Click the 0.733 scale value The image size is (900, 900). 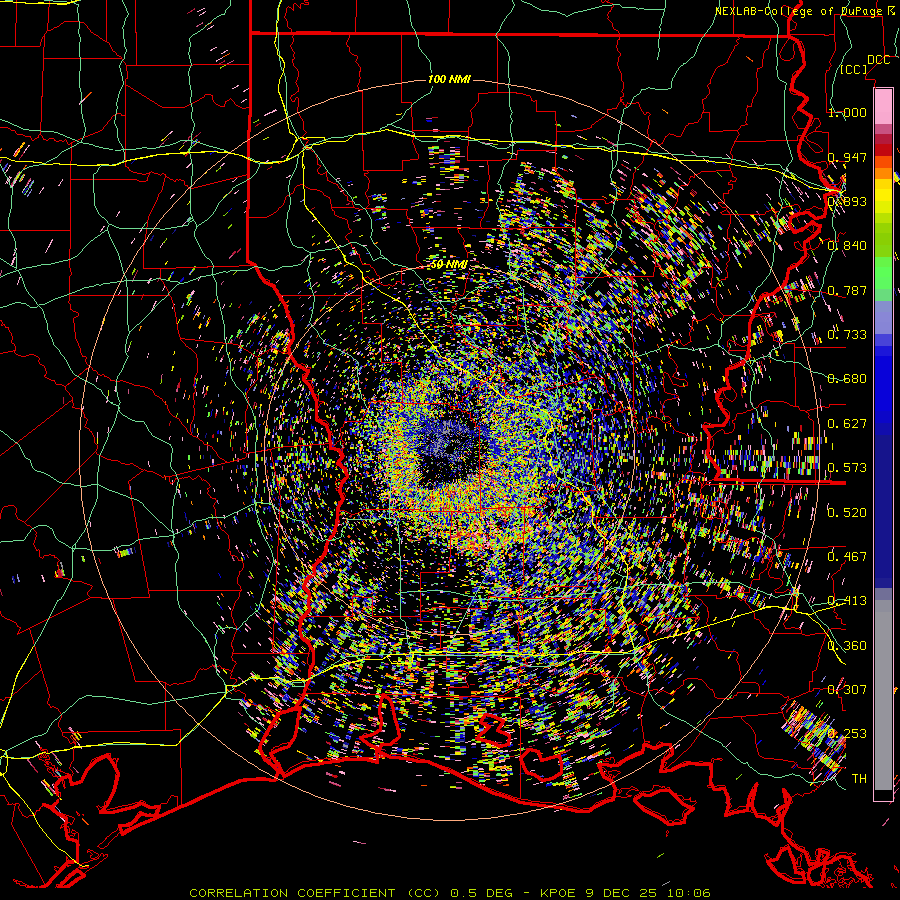coord(847,335)
